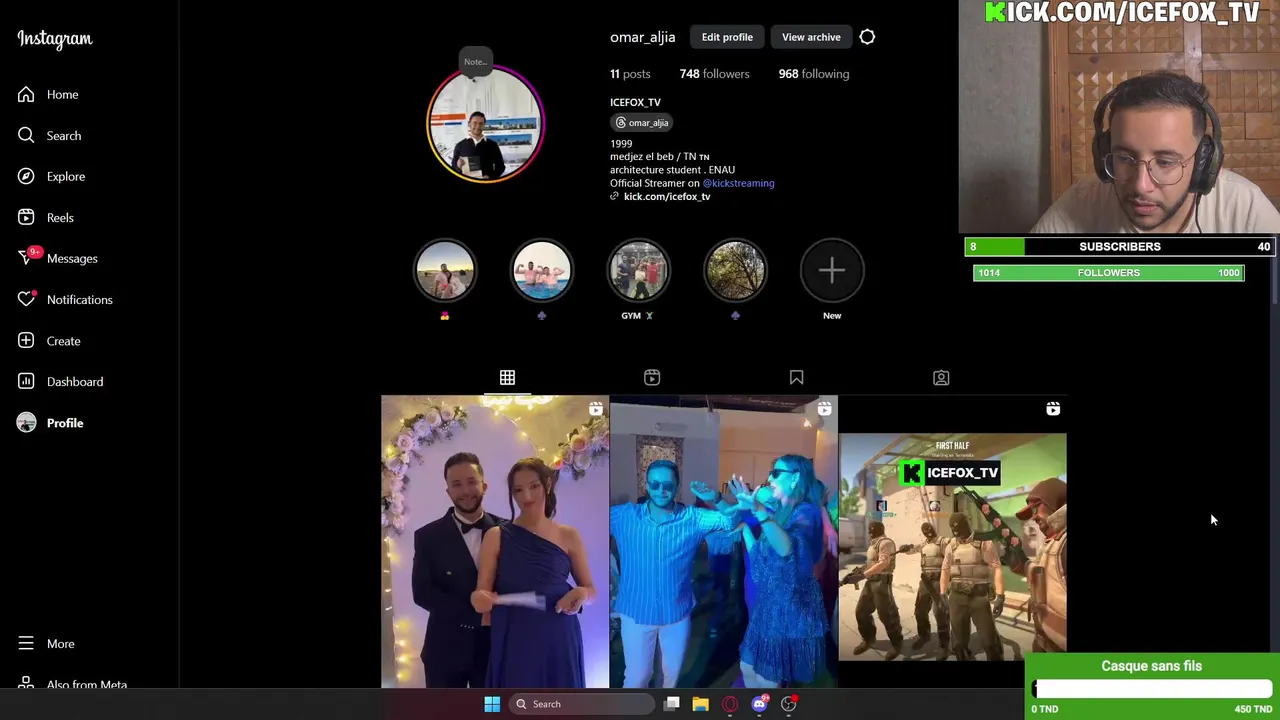Open the 968 following list

(813, 74)
